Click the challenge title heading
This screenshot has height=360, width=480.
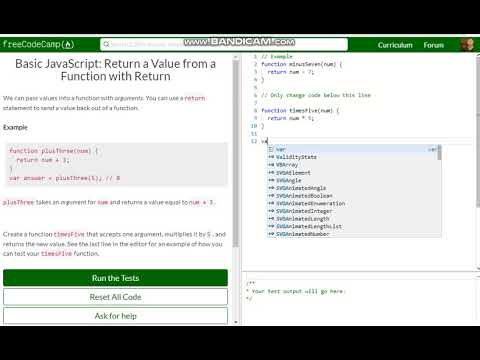[x=115, y=70]
